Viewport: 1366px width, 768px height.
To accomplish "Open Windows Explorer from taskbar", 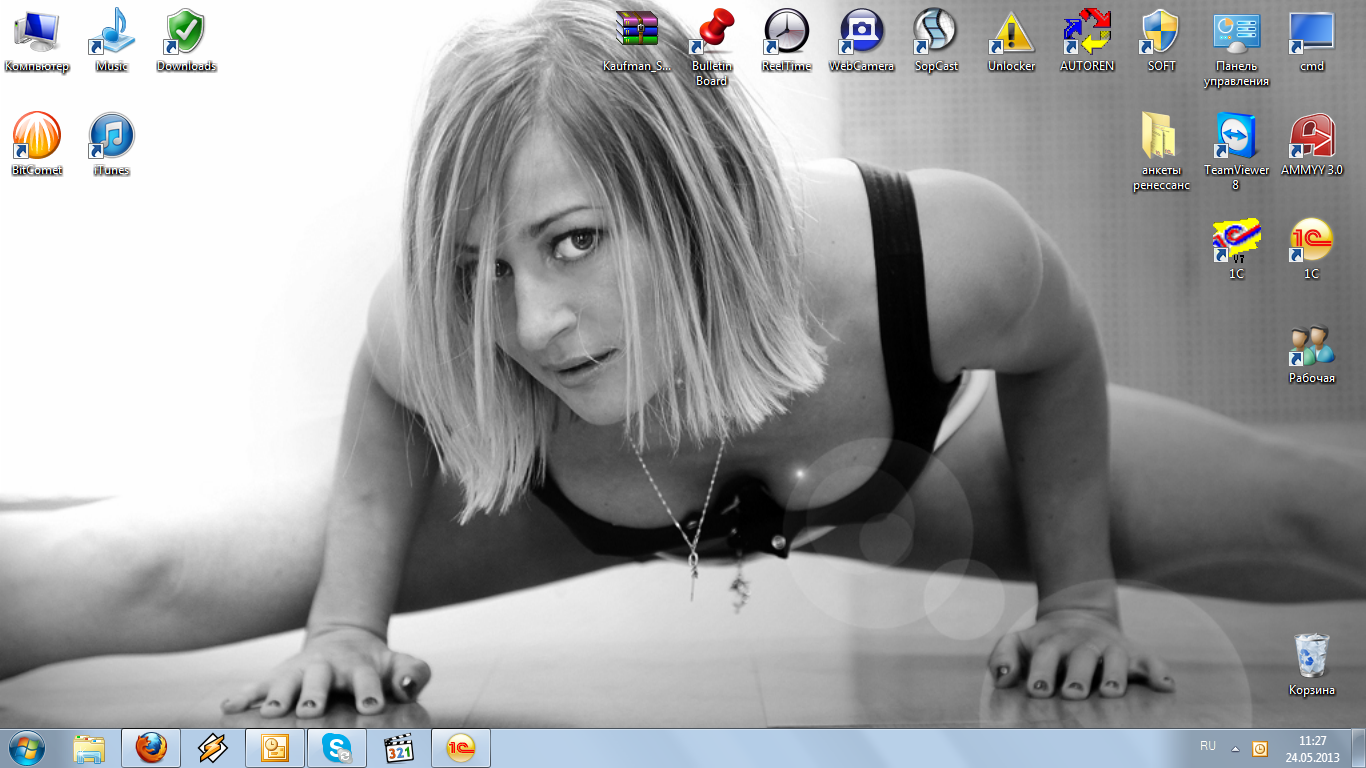I will pos(89,748).
